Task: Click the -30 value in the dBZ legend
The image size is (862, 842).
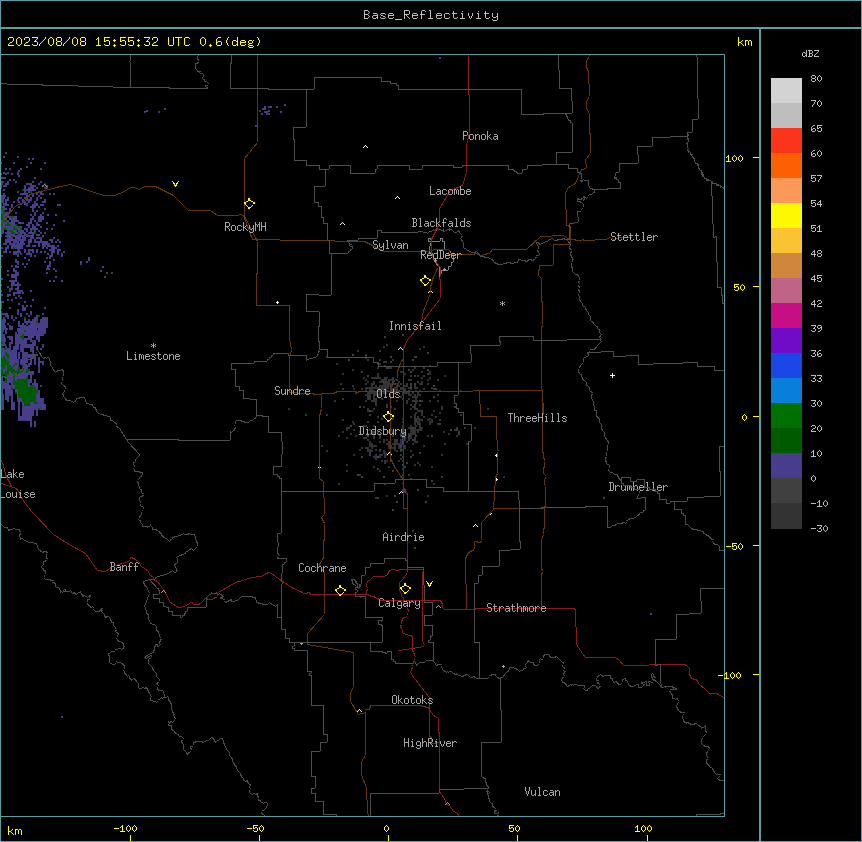Action: (x=819, y=529)
